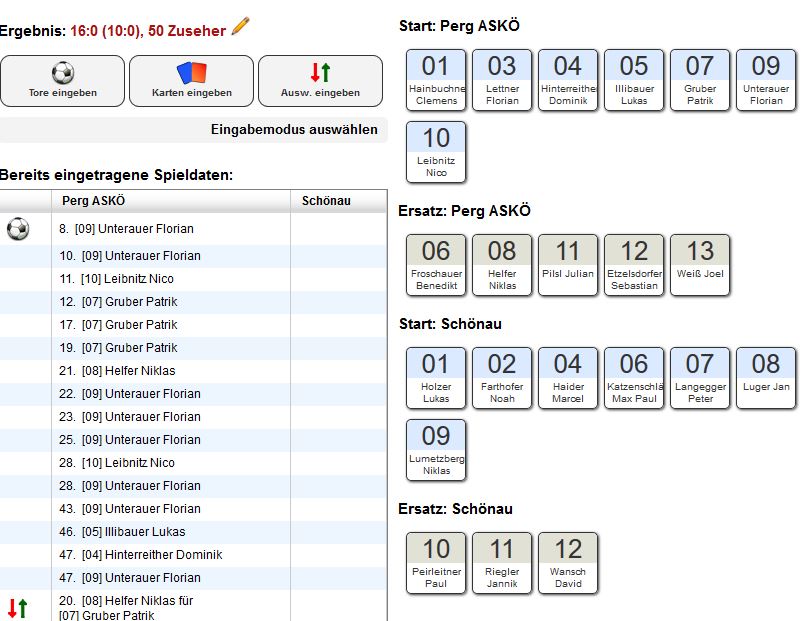Image resolution: width=805 pixels, height=621 pixels.
Task: Click goal entry minute 46 Illibauer Lukas
Action: pyautogui.click(x=122, y=532)
